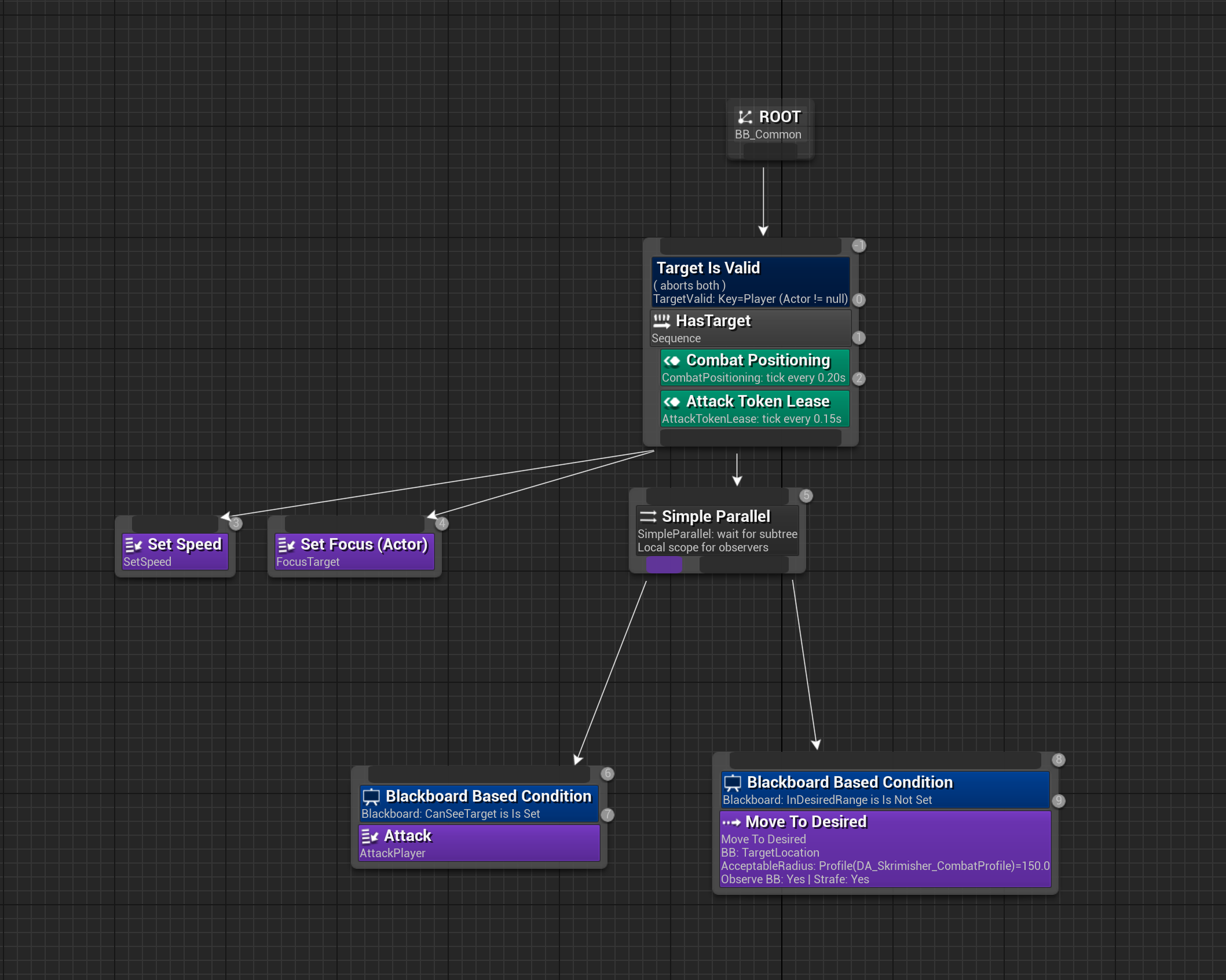Click the Set Speed task icon
The width and height of the screenshot is (1226, 980).
133,545
